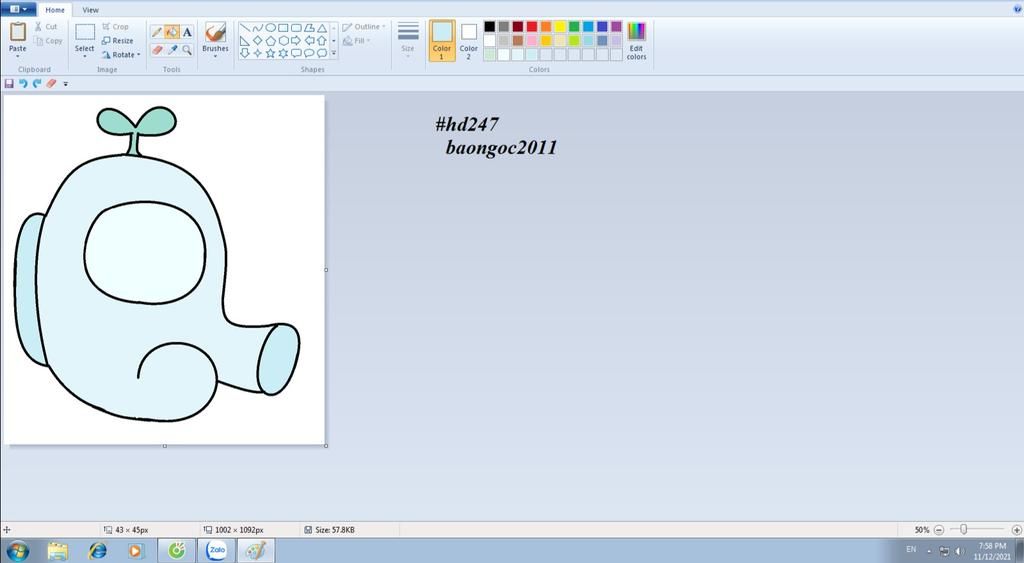Image resolution: width=1024 pixels, height=563 pixels.
Task: Choose the Down arrow shape
Action: coord(244,53)
